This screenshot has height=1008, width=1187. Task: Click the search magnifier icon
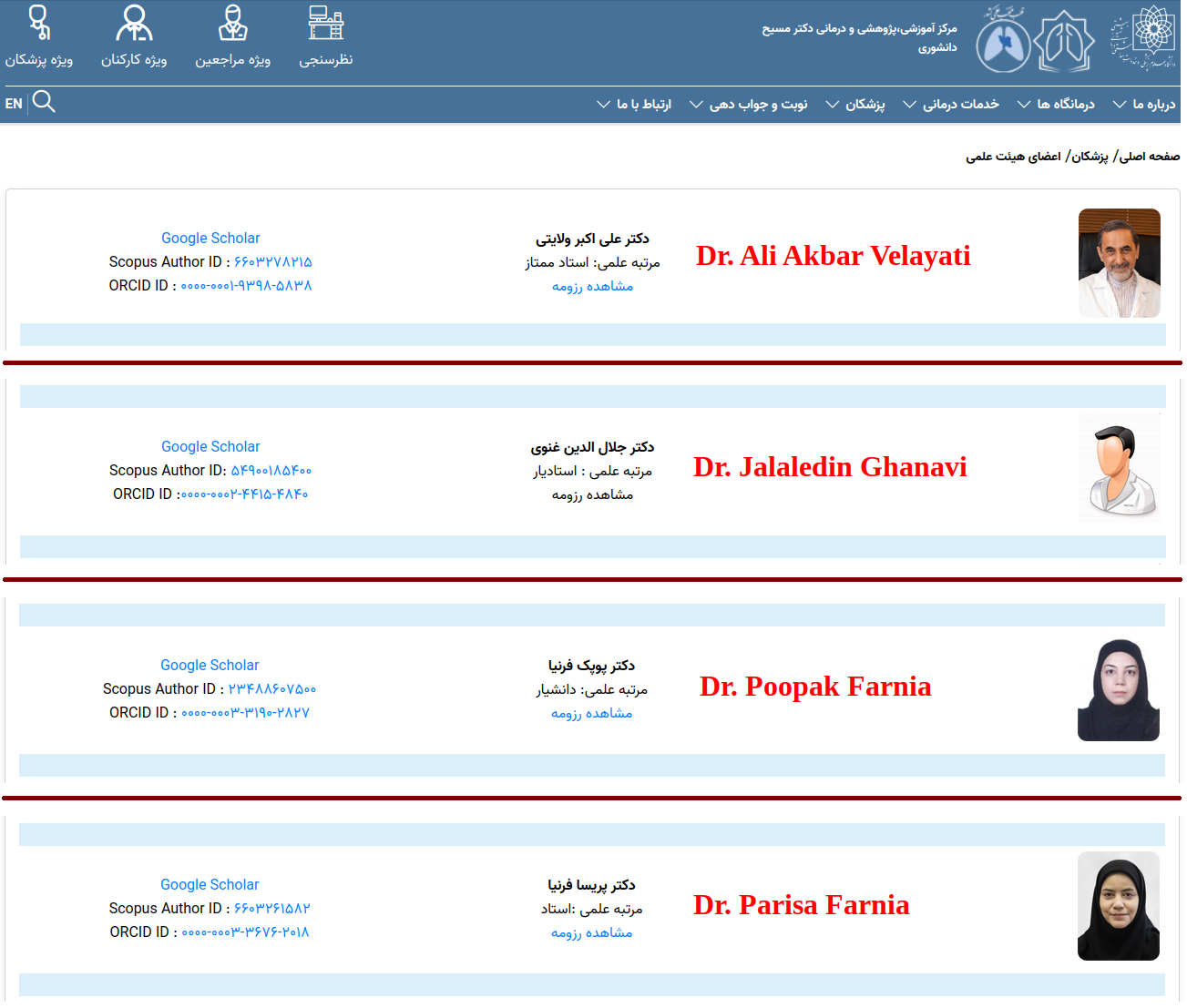[x=44, y=102]
